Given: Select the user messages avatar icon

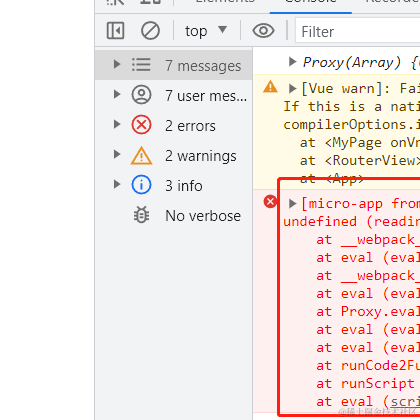Looking at the screenshot, I should coord(141,95).
